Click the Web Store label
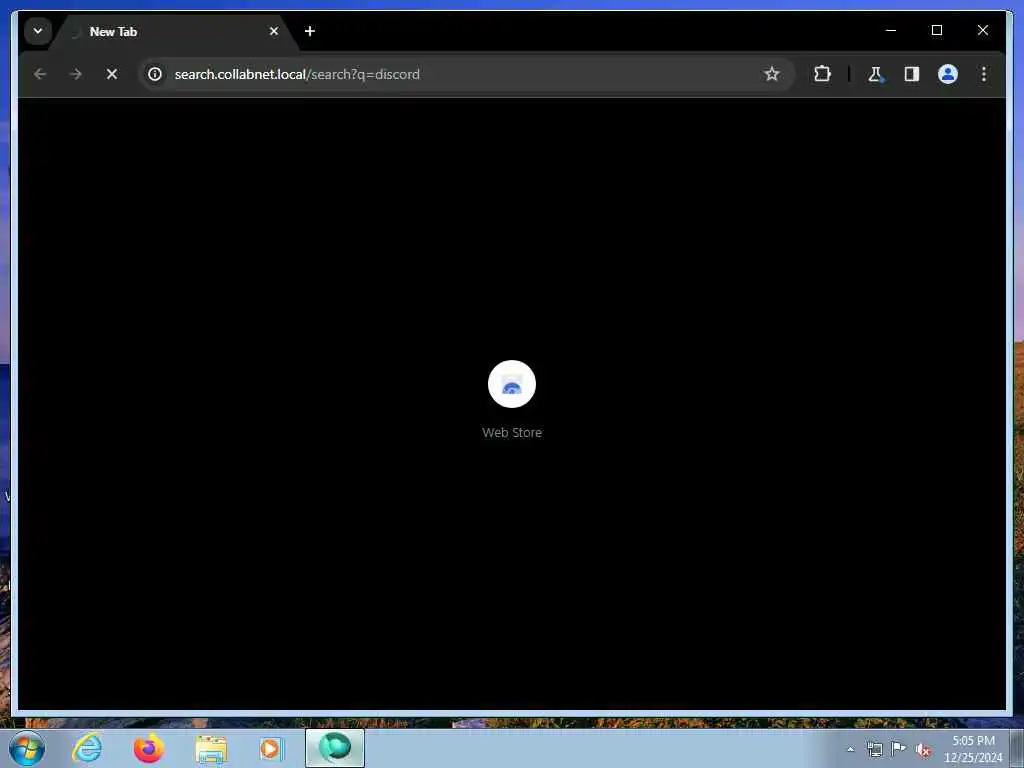 tap(512, 432)
